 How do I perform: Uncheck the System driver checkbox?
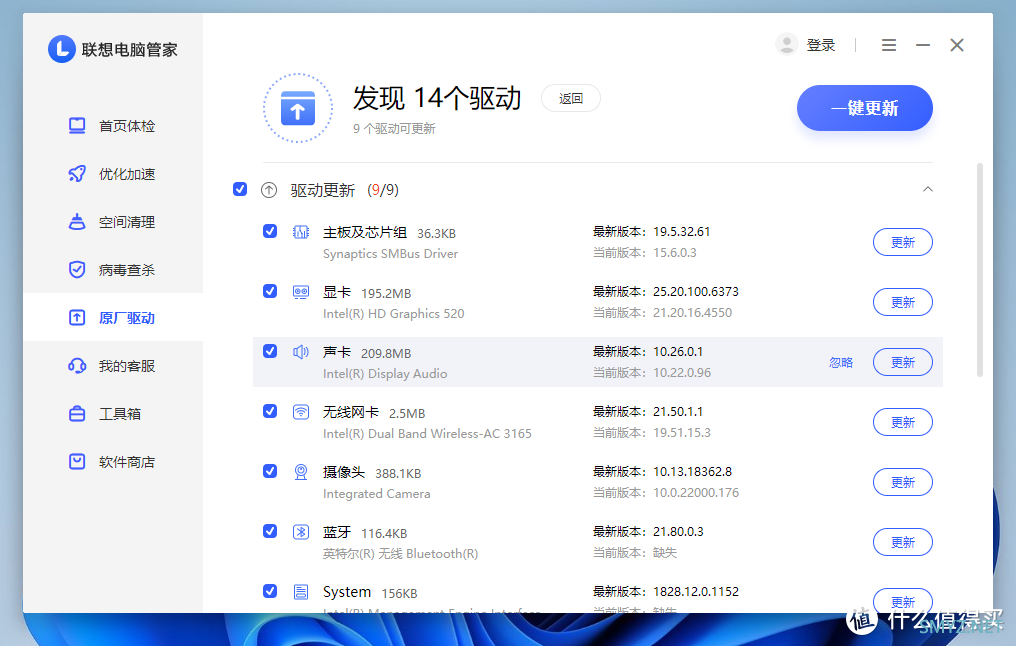(270, 591)
